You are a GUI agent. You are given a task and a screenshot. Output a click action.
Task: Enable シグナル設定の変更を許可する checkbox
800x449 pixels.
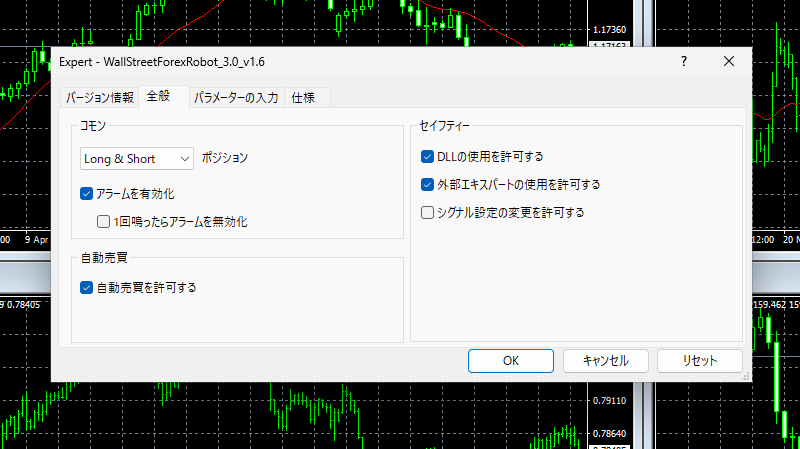[428, 212]
